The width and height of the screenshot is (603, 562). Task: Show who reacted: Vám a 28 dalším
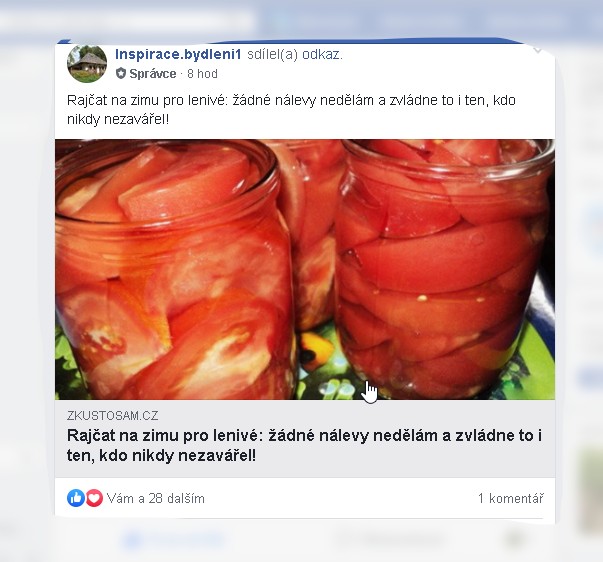point(156,499)
